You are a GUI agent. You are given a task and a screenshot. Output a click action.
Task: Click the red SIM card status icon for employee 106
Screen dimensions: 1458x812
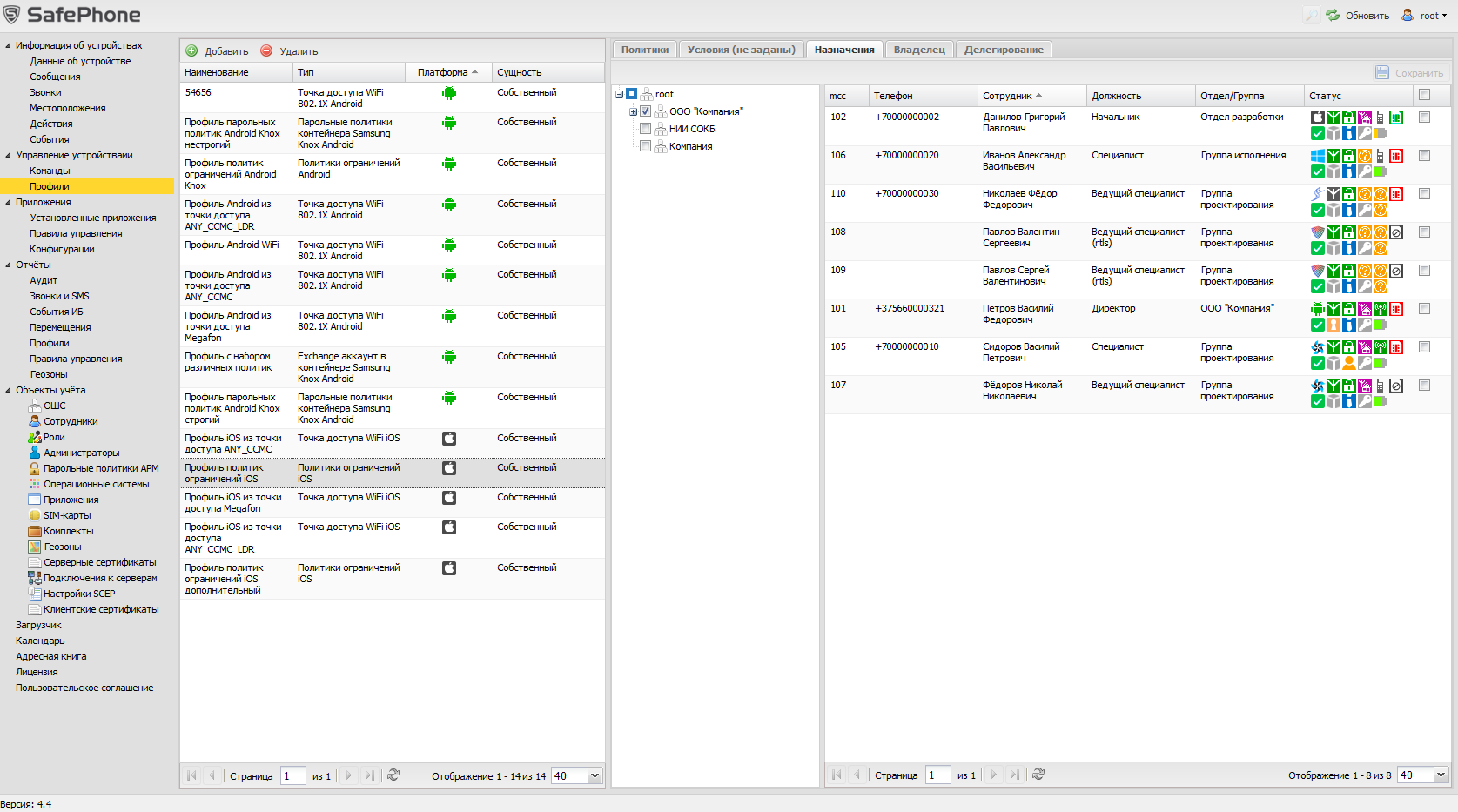pyautogui.click(x=1396, y=156)
